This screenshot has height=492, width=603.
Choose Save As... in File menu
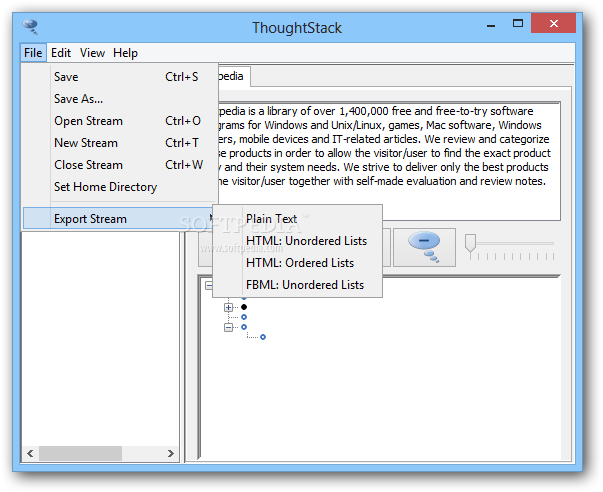coord(120,99)
